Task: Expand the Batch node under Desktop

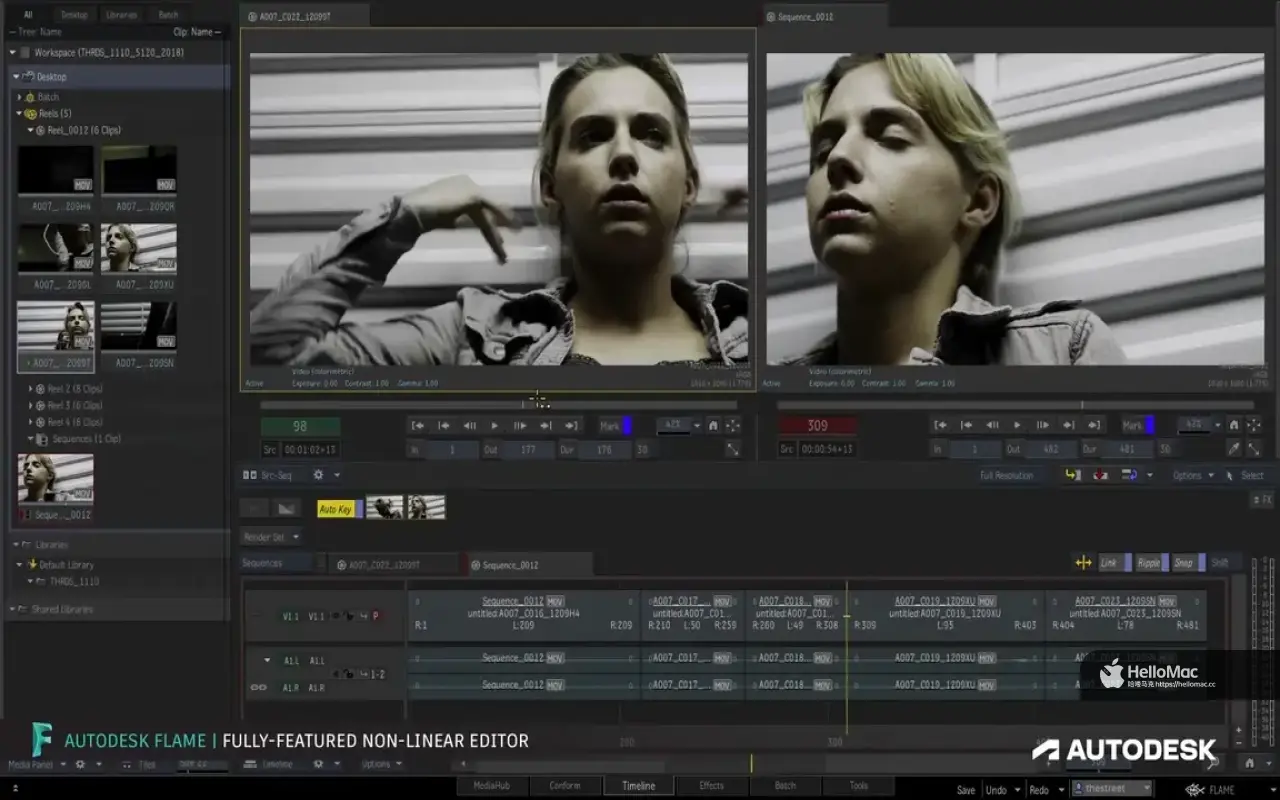Action: [19, 97]
